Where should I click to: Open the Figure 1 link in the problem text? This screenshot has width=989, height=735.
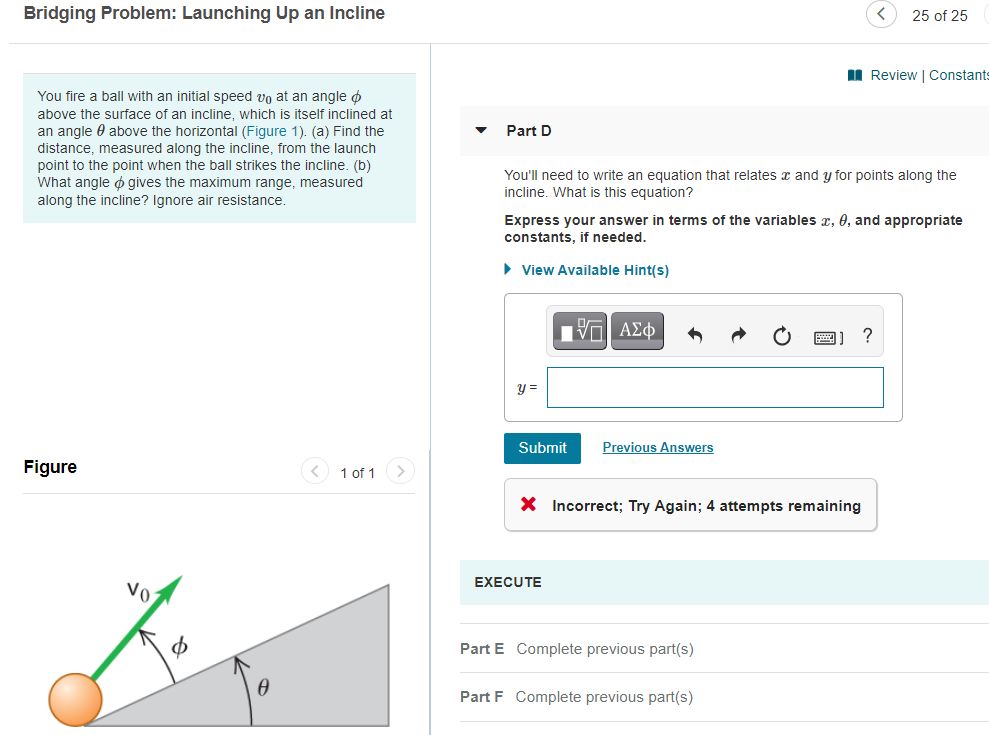point(271,130)
